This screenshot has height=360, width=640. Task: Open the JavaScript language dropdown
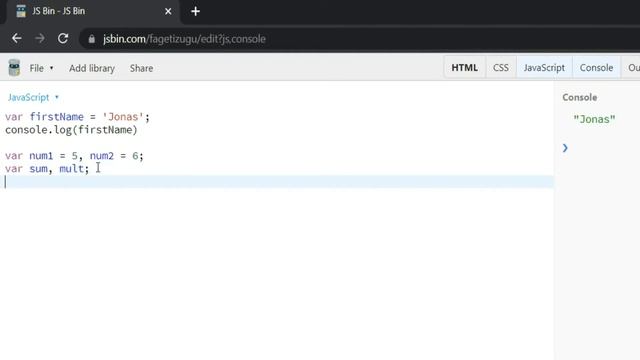[x=33, y=97]
